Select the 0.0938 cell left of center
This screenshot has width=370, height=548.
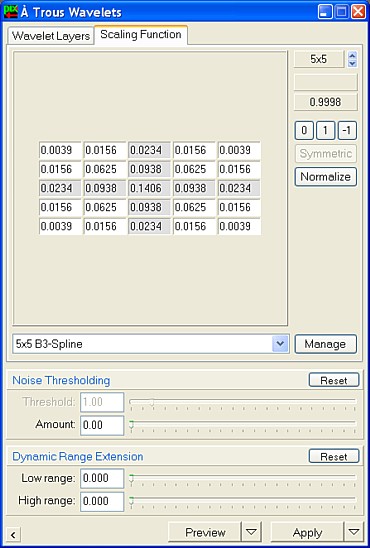(105, 188)
